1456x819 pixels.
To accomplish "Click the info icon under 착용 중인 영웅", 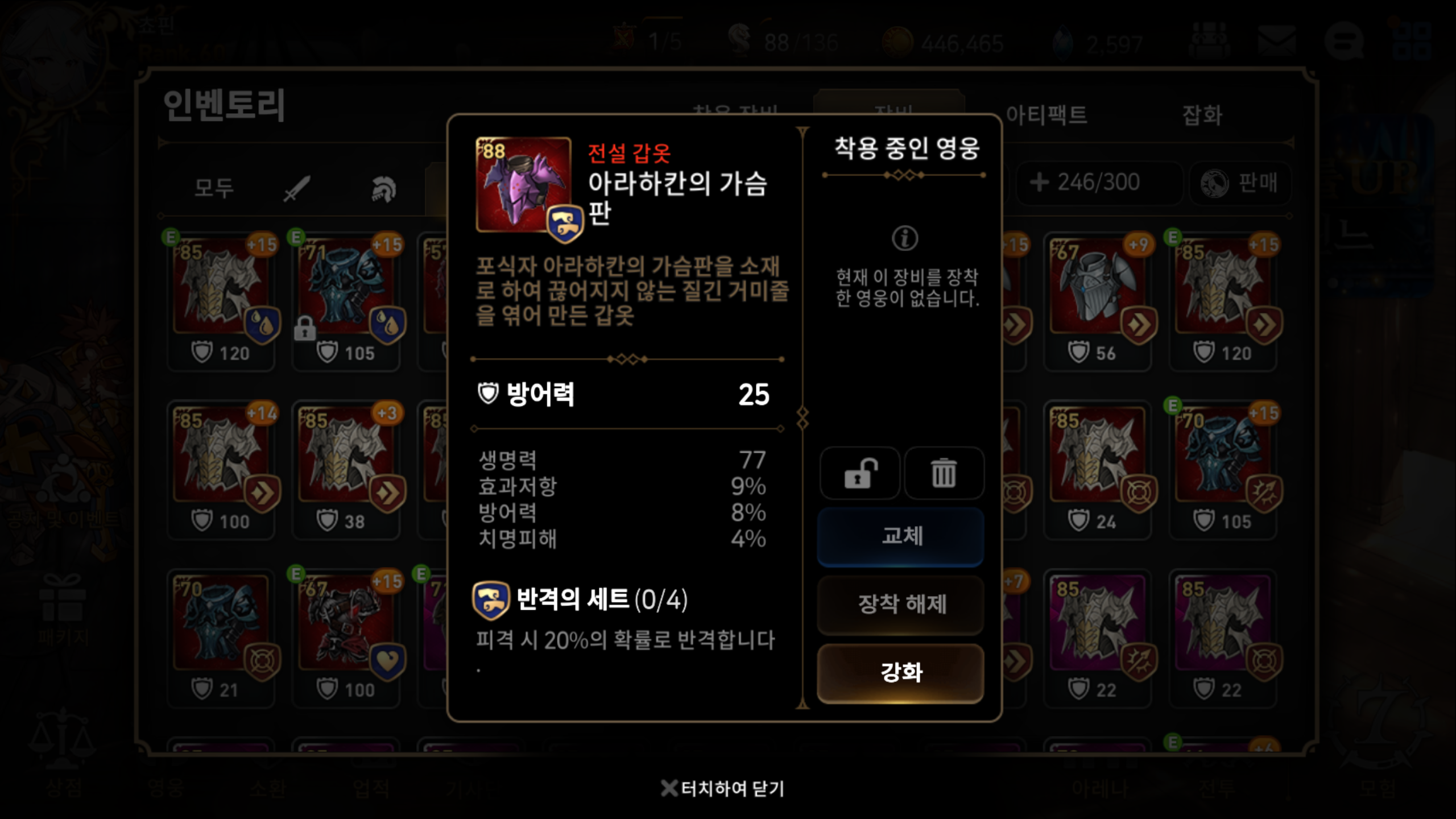I will (x=904, y=238).
